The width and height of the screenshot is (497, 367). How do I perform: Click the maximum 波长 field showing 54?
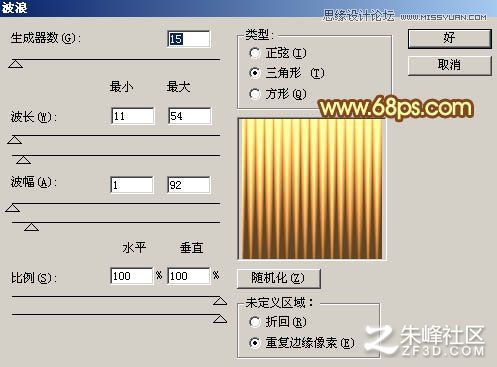[x=189, y=116]
